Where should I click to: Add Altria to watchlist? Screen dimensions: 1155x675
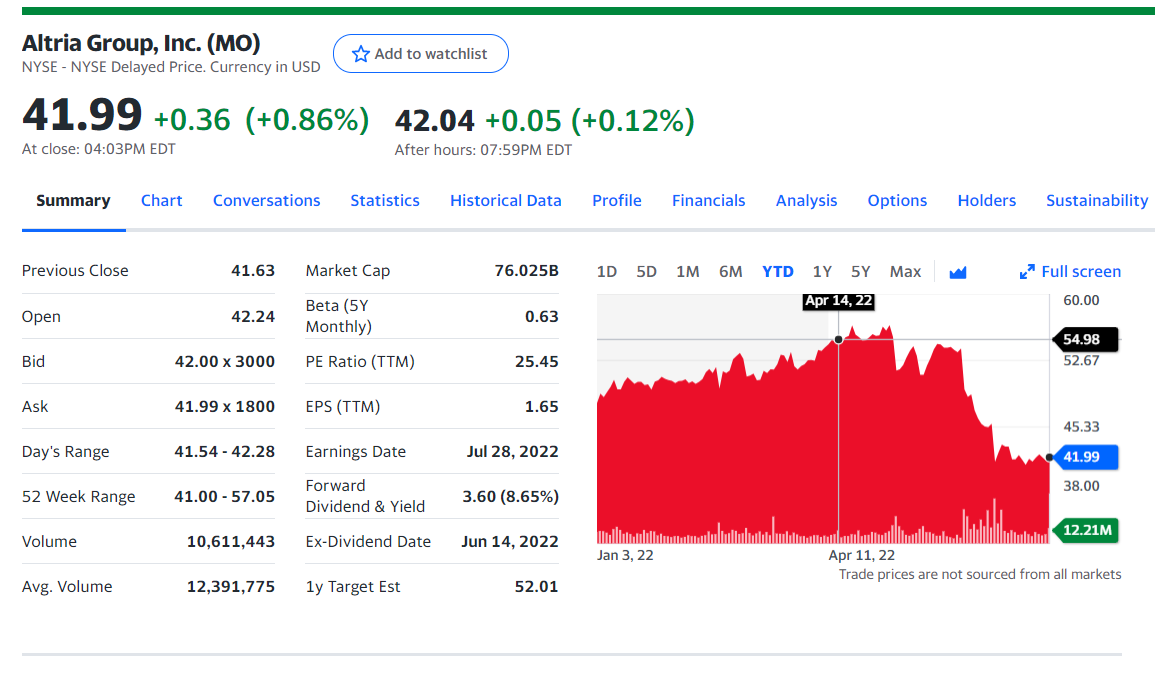click(x=421, y=54)
